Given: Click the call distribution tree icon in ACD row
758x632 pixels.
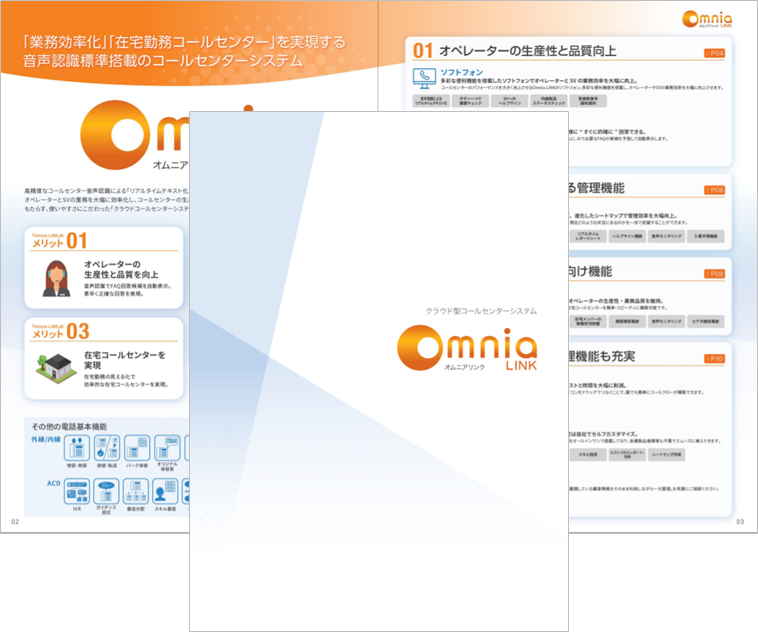Looking at the screenshot, I should click(x=136, y=491).
